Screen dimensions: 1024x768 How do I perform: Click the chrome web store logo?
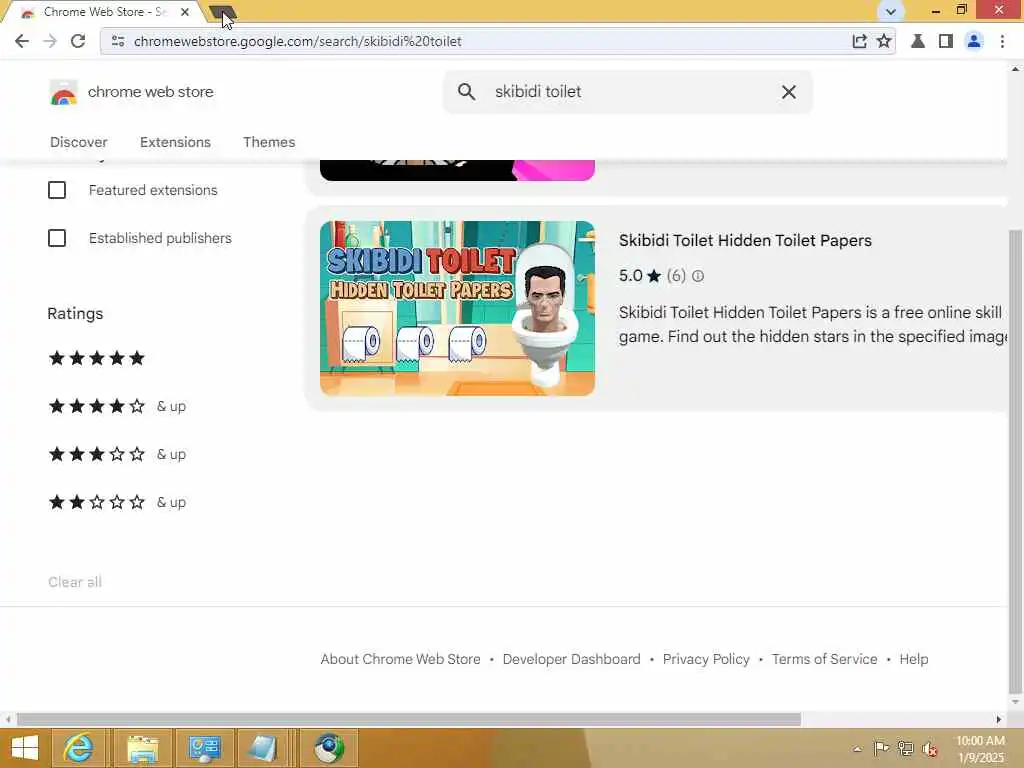(131, 92)
